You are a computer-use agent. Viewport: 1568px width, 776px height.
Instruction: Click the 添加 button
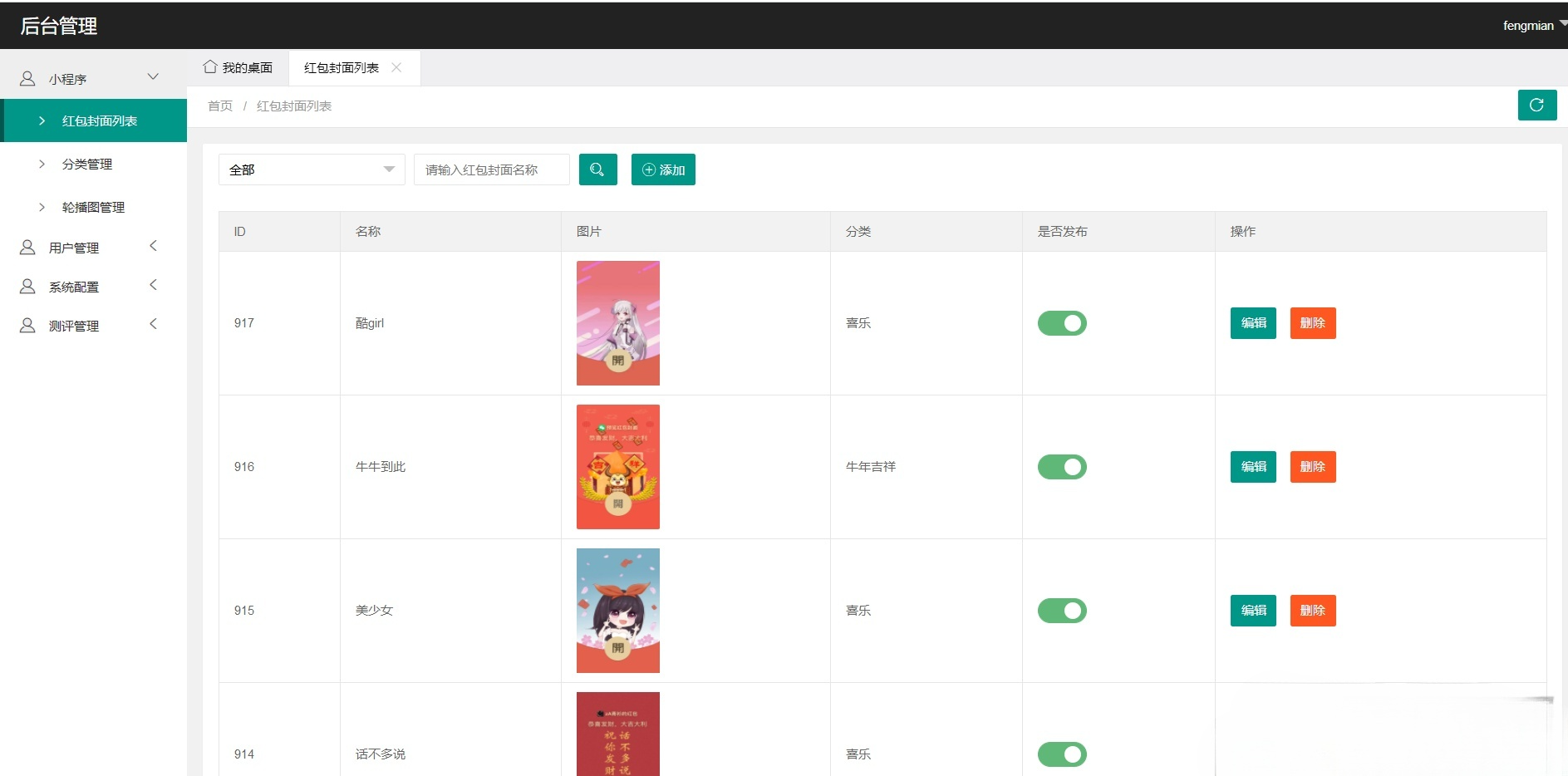663,169
